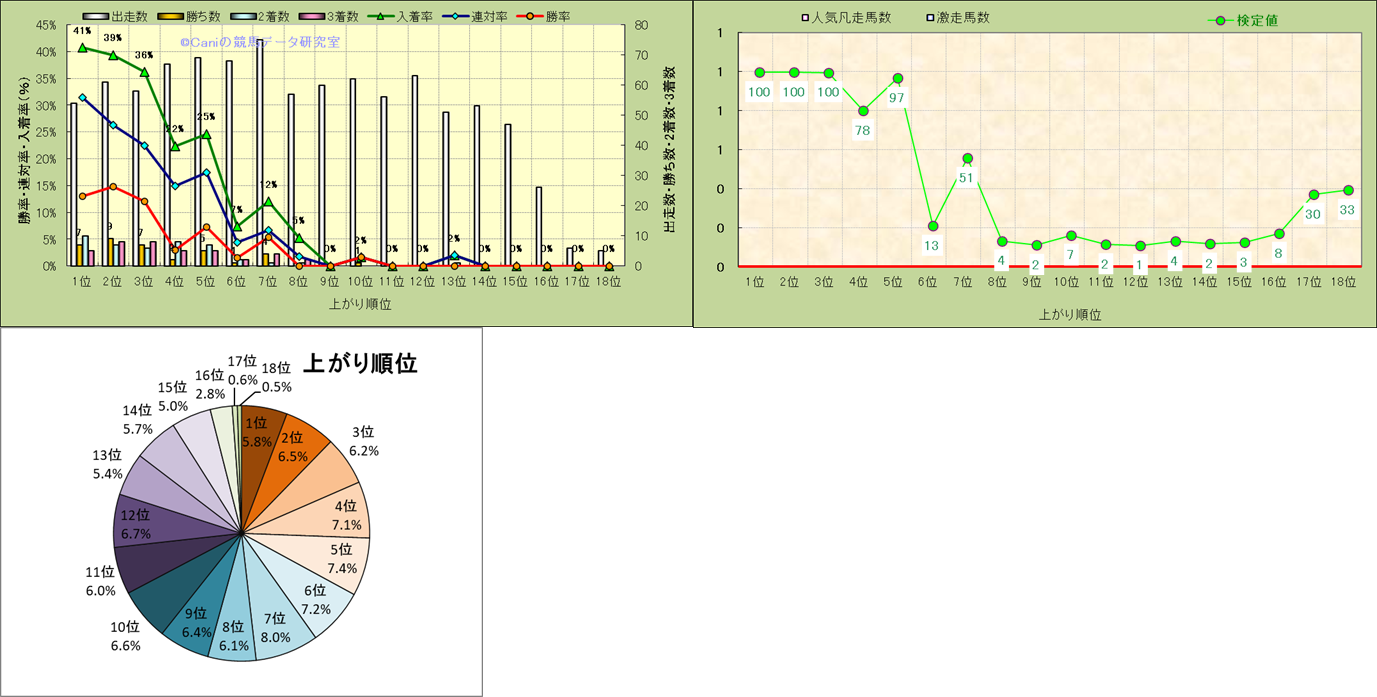Click the 41% data label on 入着率 line
This screenshot has height=697, width=1377.
(81, 31)
